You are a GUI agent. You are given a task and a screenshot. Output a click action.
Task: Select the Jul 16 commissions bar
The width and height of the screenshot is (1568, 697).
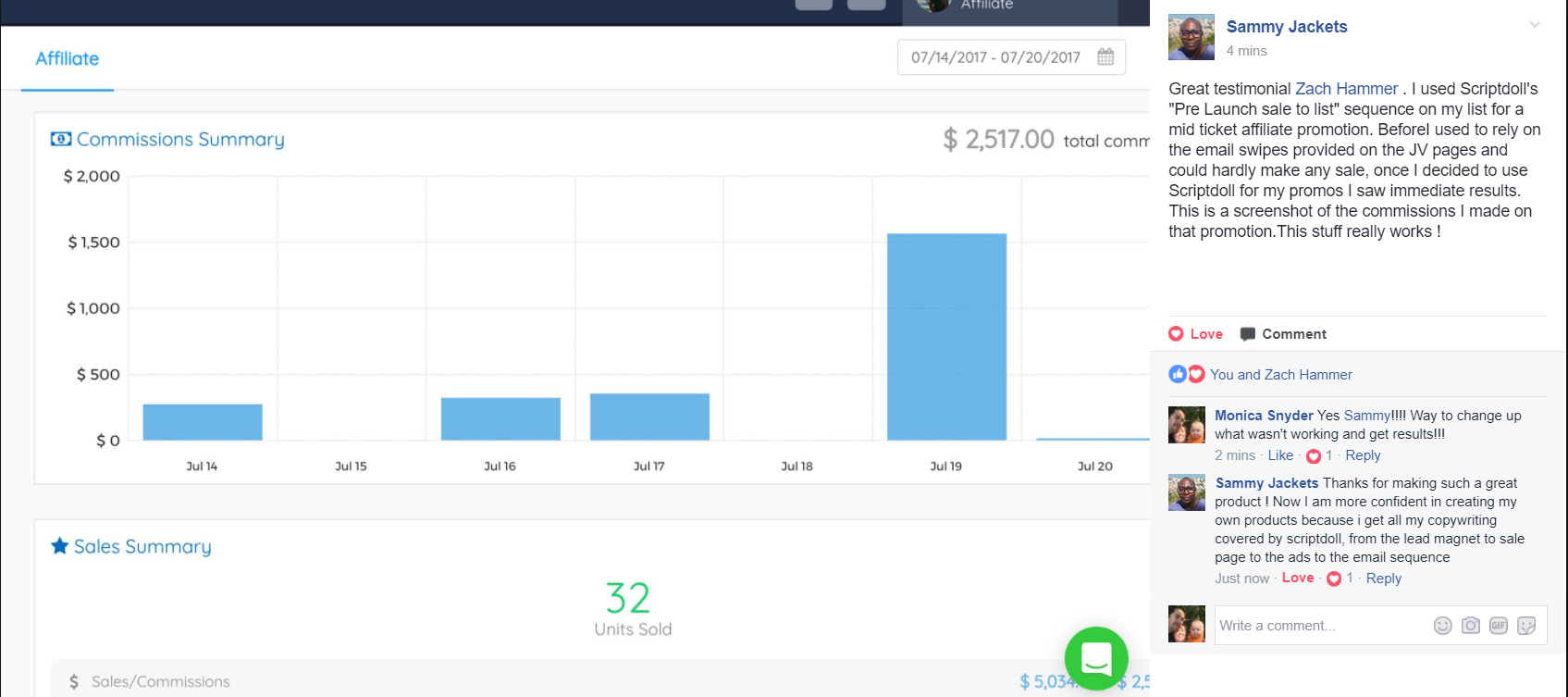click(x=500, y=419)
